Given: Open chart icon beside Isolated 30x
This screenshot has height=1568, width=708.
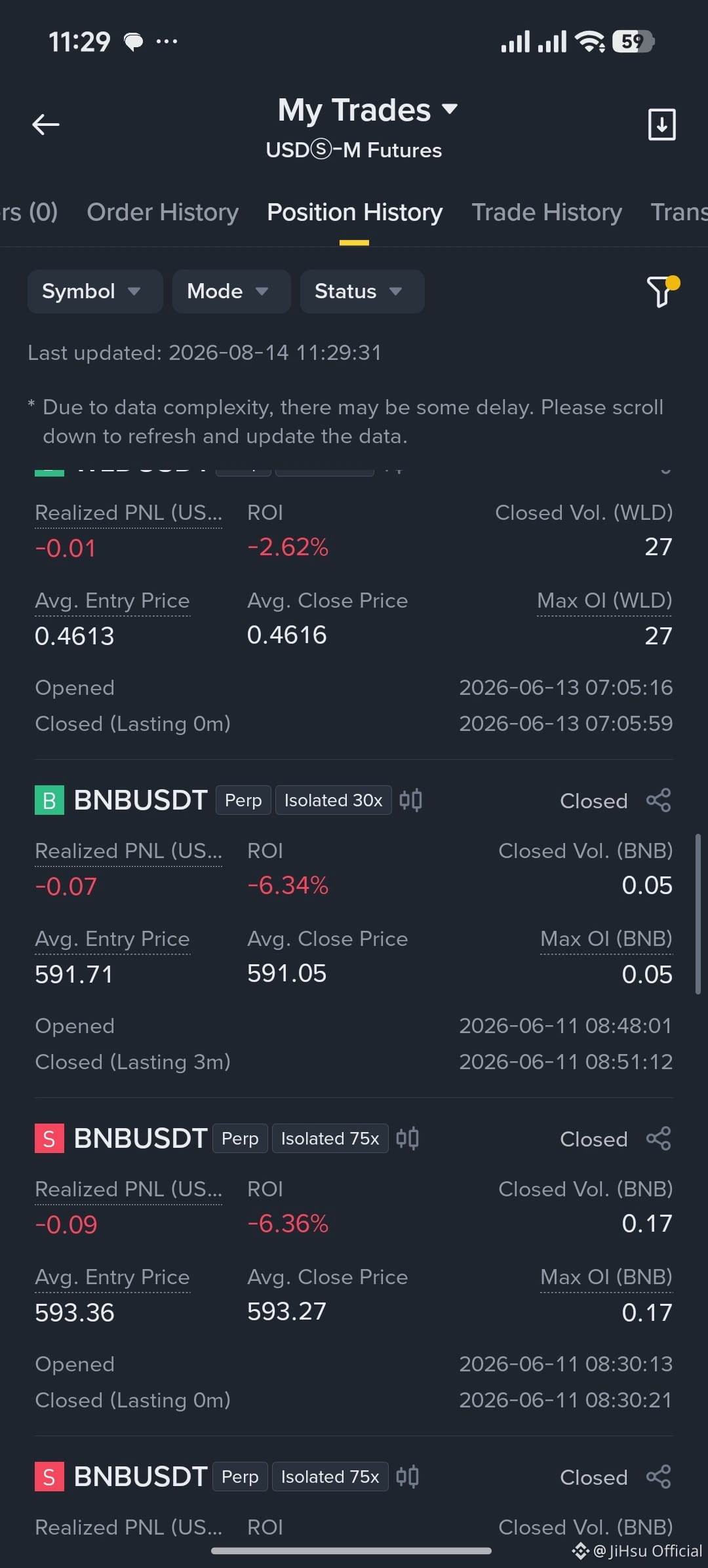Looking at the screenshot, I should [411, 800].
